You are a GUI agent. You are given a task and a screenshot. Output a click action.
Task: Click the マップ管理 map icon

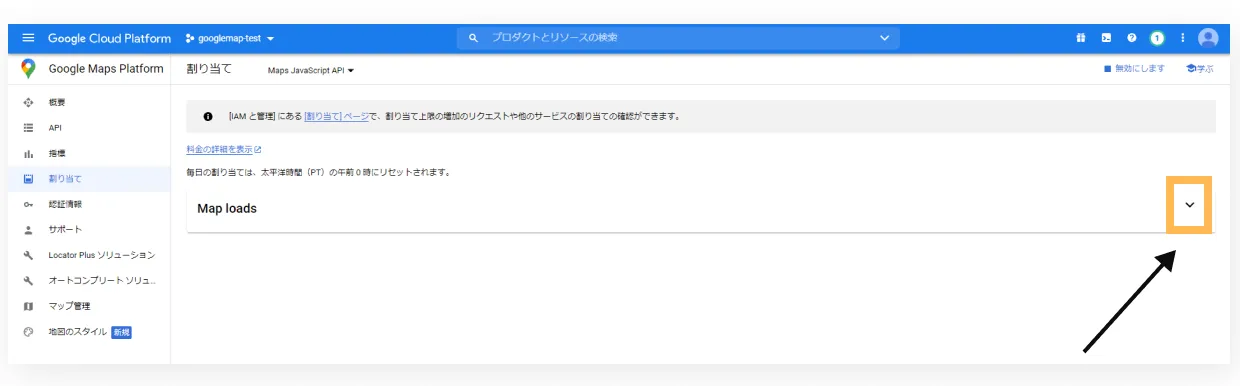(x=28, y=306)
